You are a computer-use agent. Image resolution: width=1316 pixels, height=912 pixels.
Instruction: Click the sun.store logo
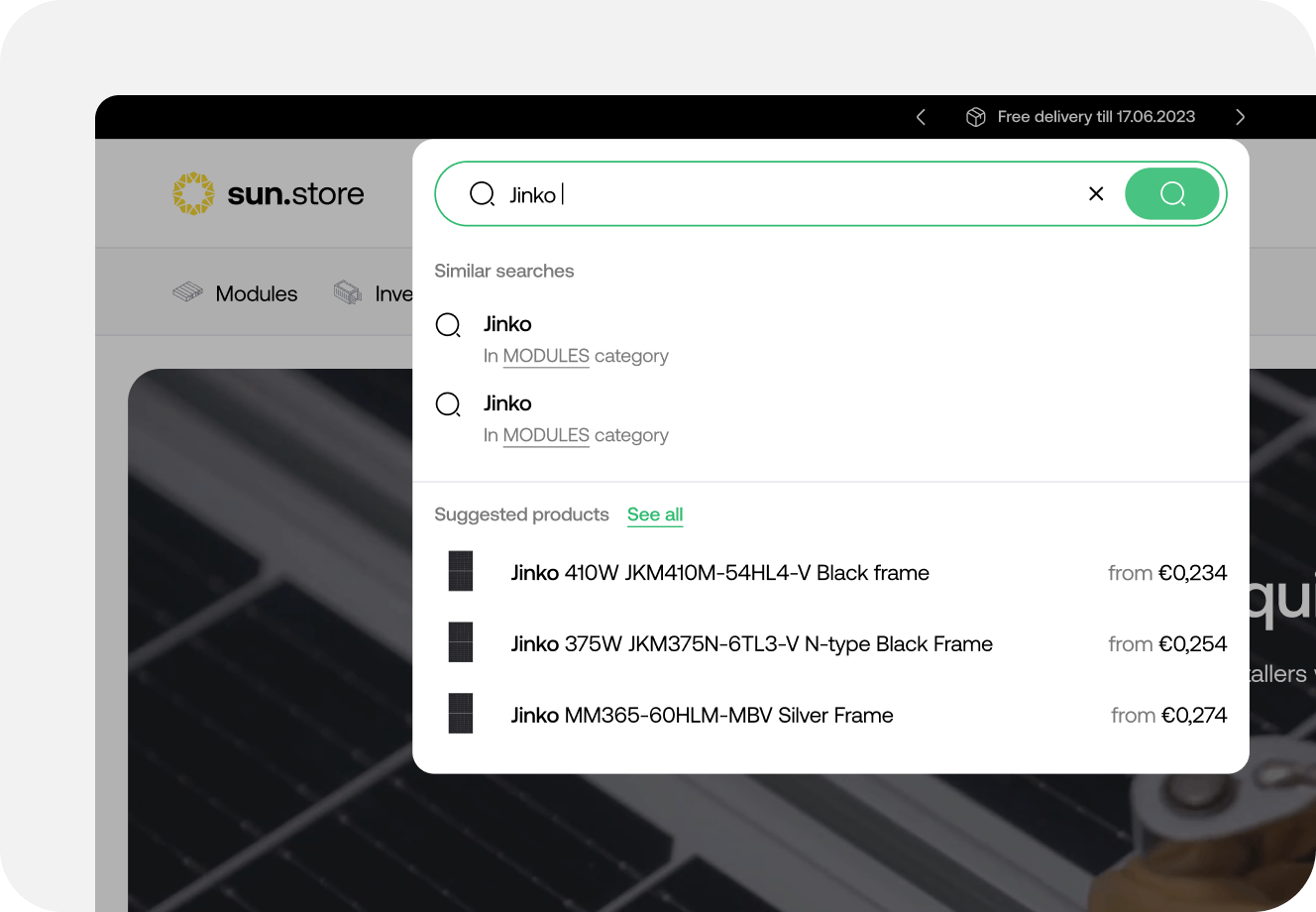[x=269, y=194]
